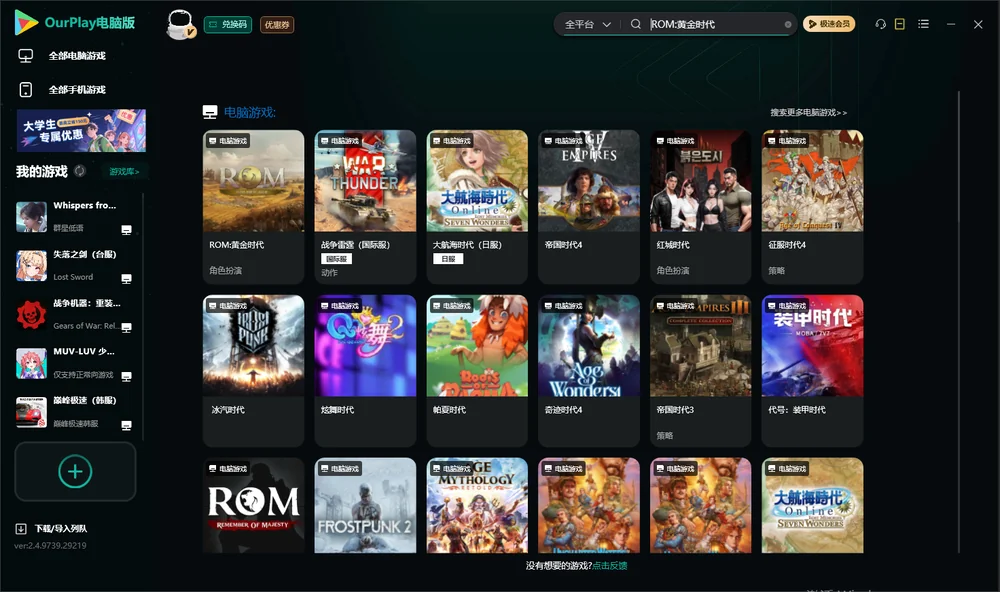
Task: Open the customer service headset icon
Action: pos(880,24)
